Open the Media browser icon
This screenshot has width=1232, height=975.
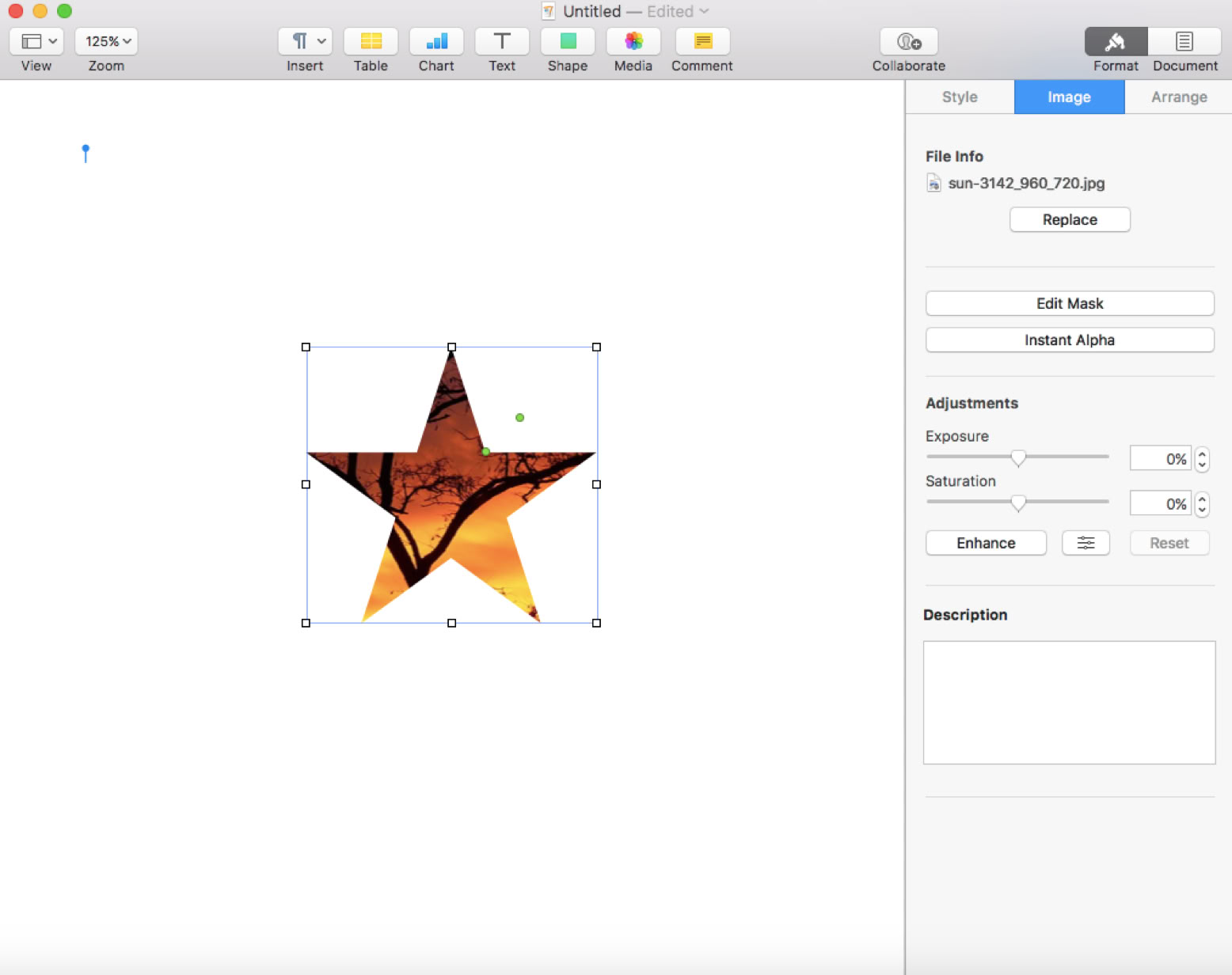(x=633, y=42)
